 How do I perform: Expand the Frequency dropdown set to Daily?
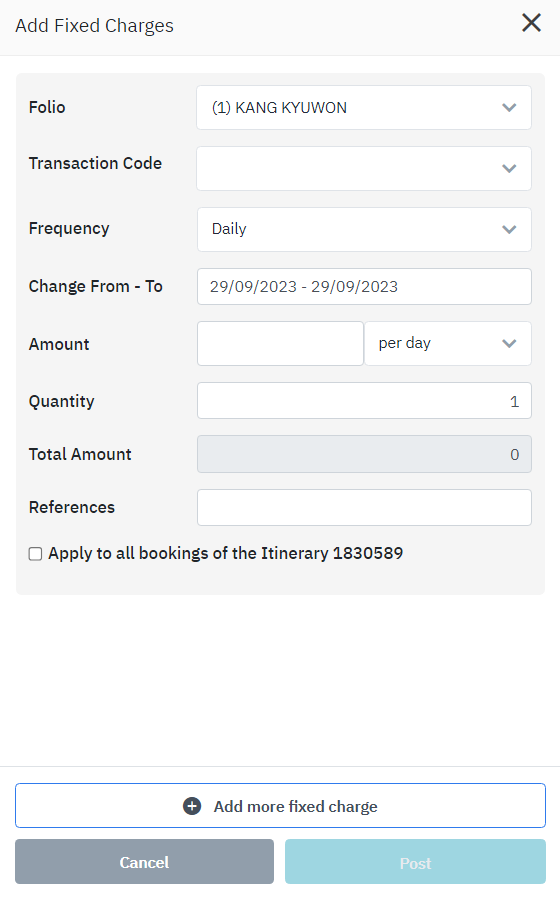364,229
